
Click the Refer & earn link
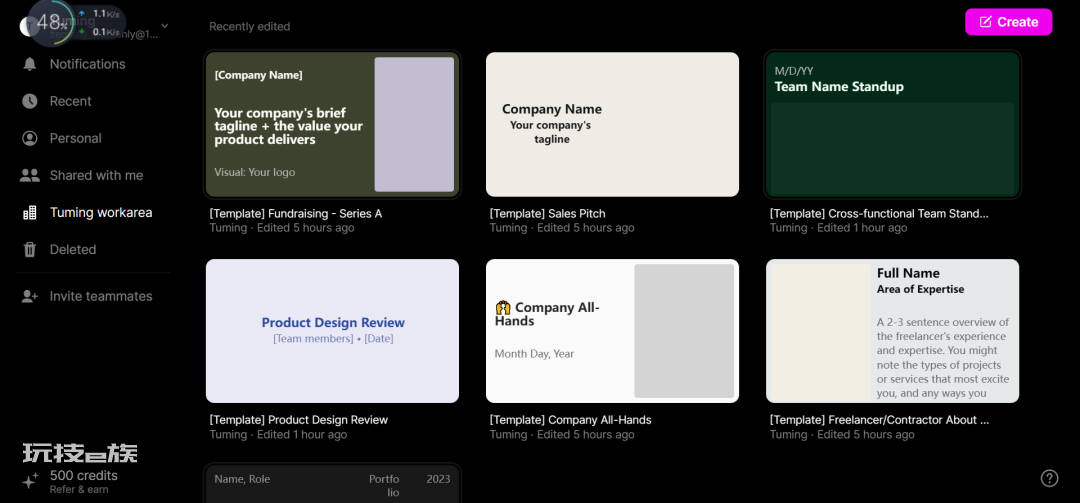coord(79,490)
